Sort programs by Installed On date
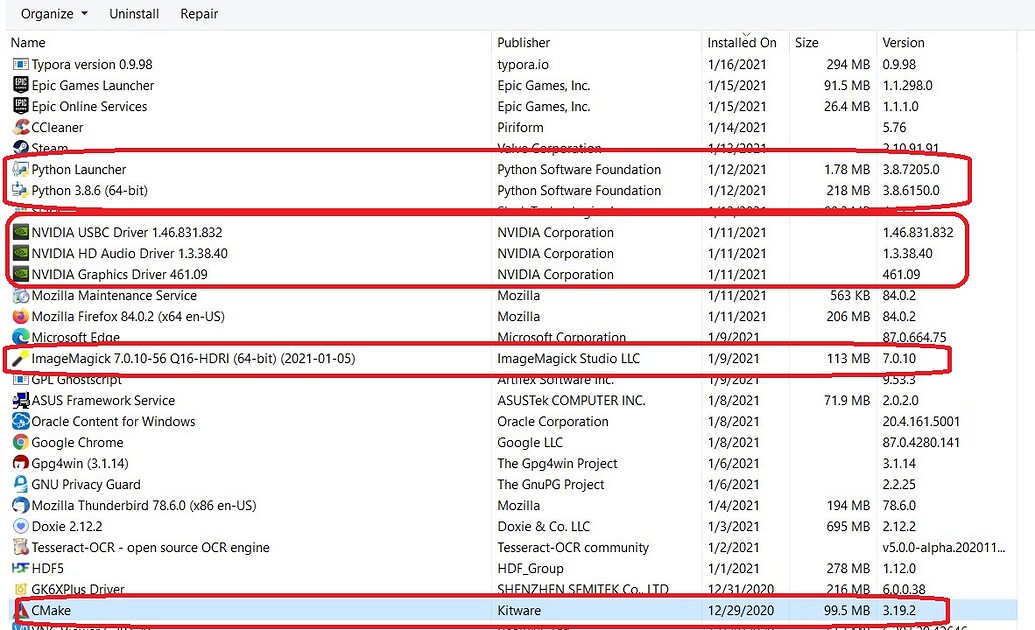The image size is (1035, 630). 741,42
